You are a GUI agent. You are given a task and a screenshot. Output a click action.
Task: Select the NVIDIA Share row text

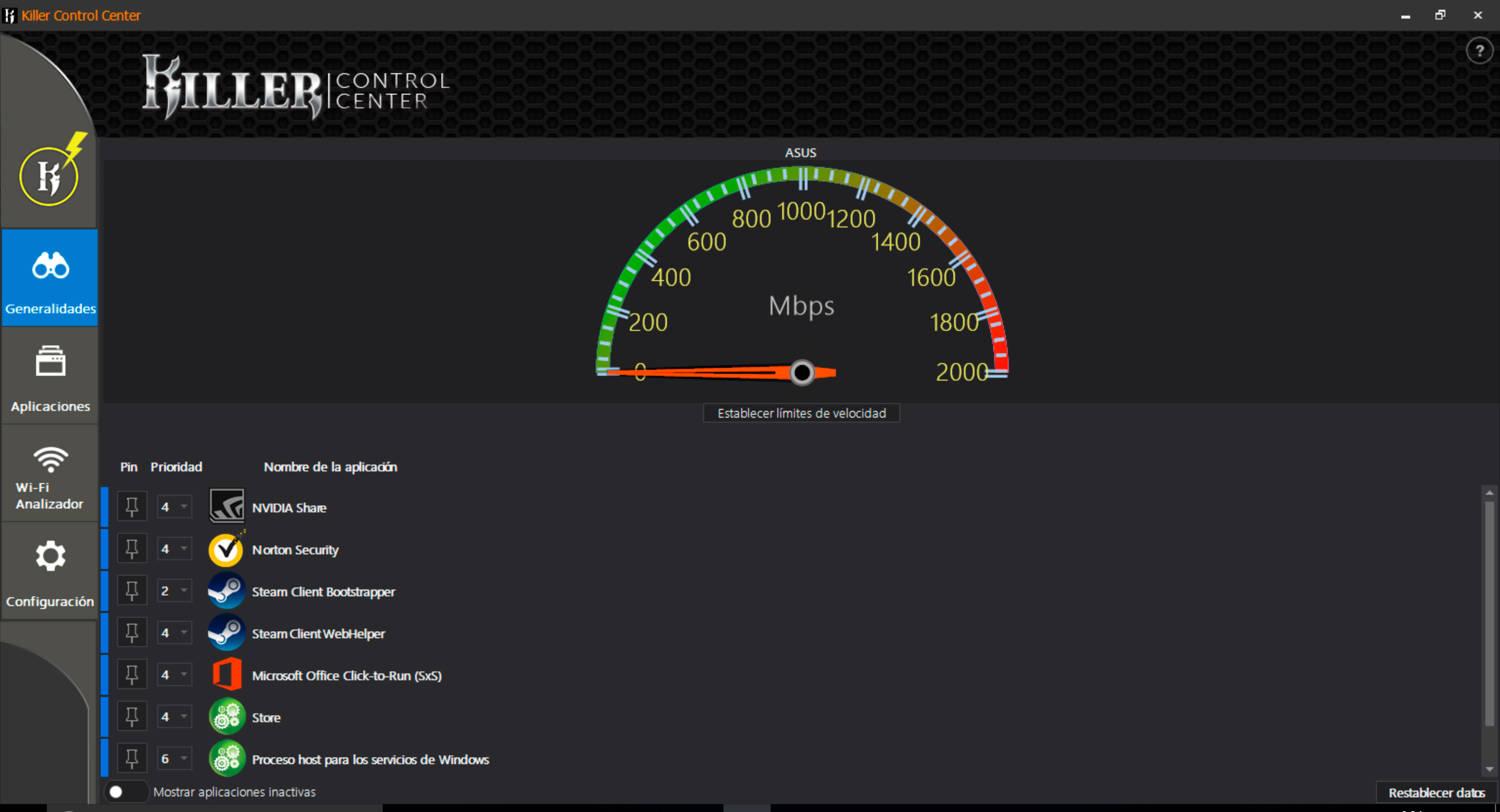coord(289,507)
